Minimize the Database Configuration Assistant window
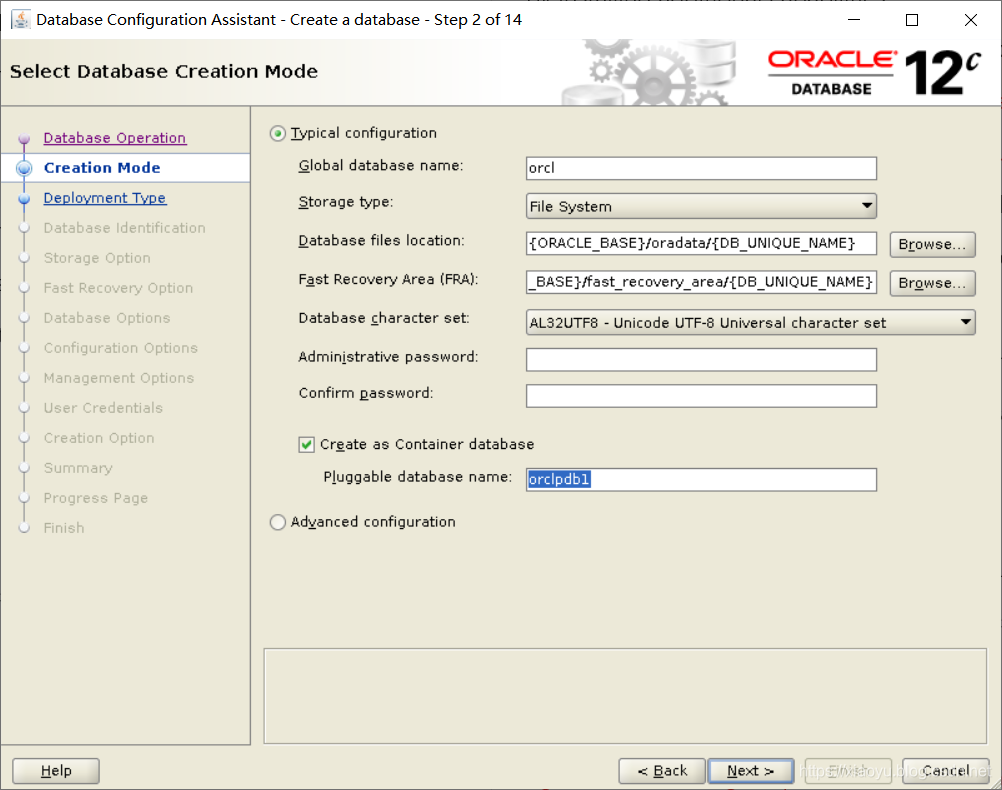Screen dimensions: 1002x790 click(854, 20)
